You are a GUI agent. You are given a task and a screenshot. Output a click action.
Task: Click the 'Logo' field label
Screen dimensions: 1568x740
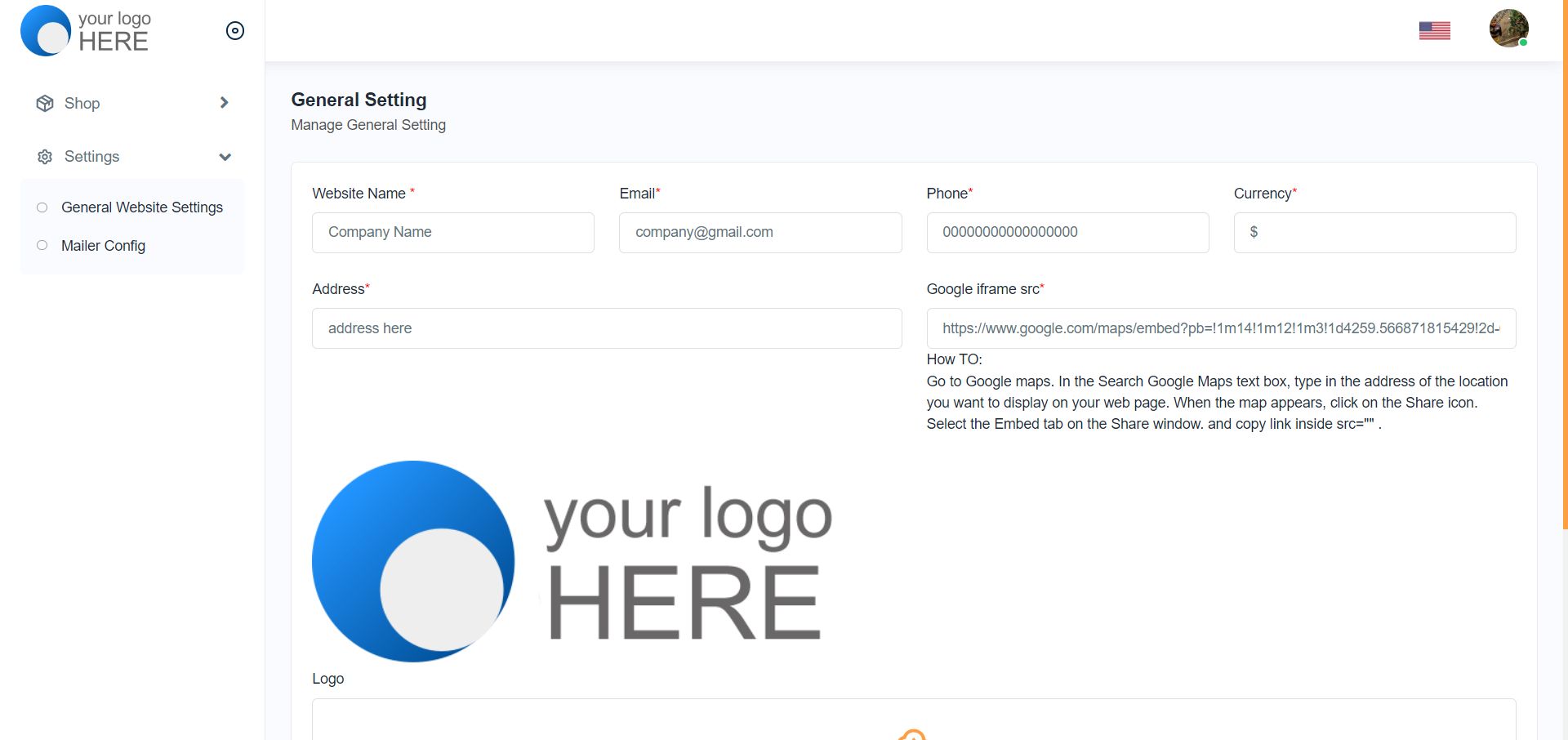coord(327,679)
